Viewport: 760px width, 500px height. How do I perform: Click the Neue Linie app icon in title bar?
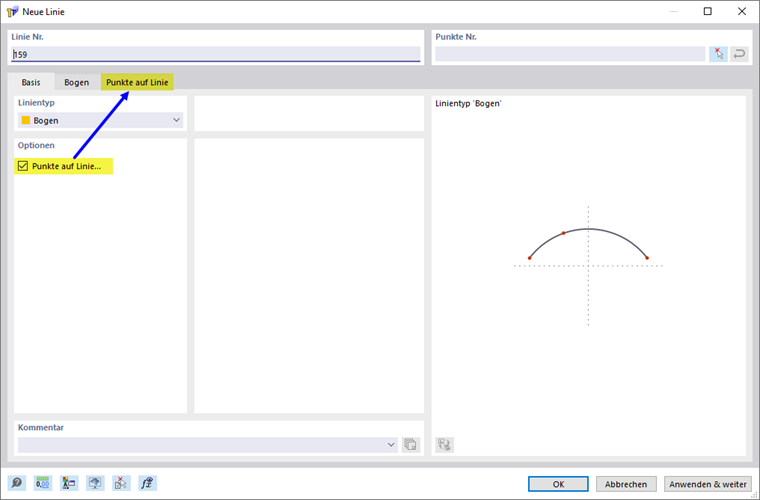click(x=13, y=12)
